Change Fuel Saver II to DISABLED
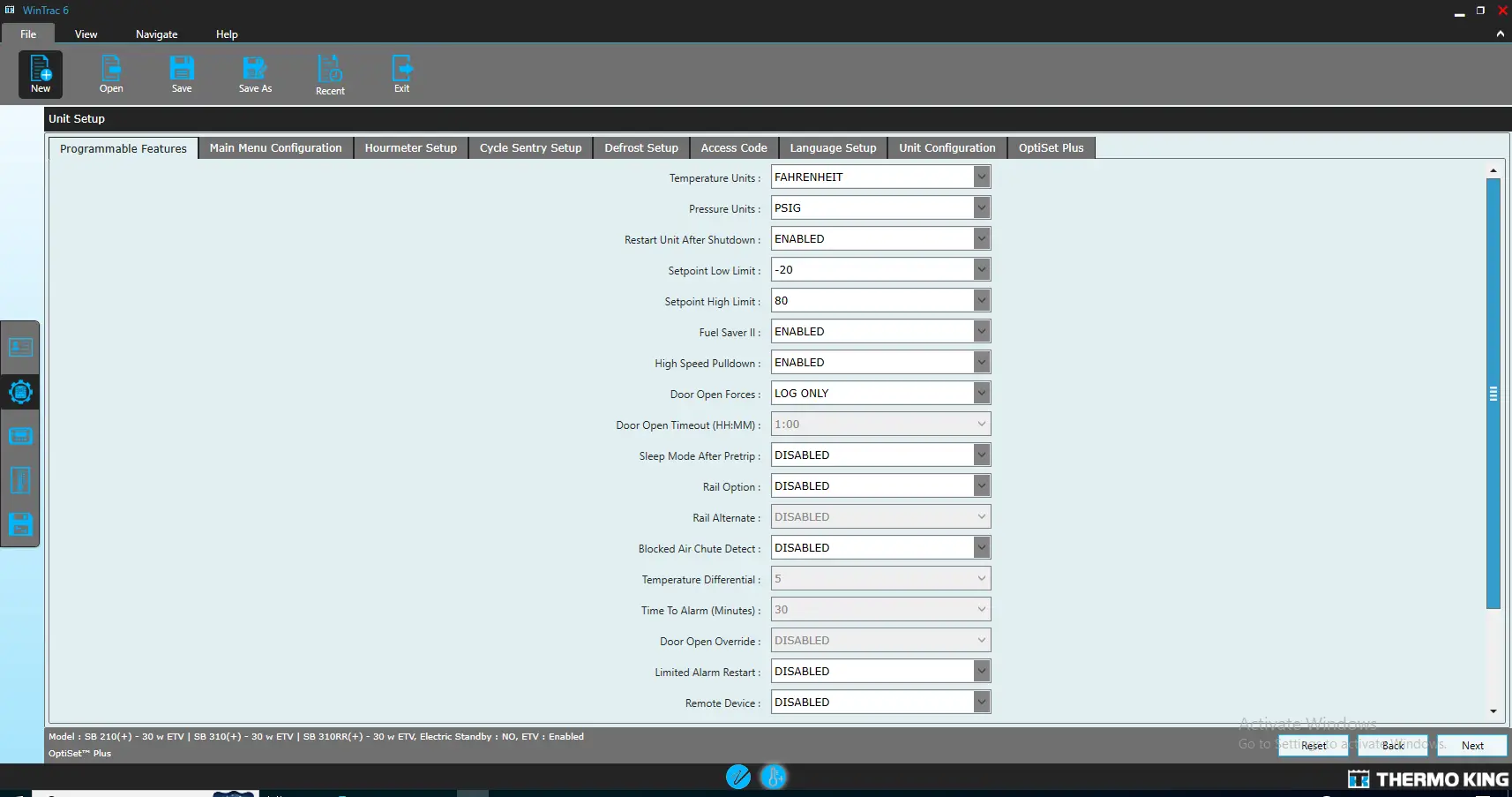 tap(980, 331)
